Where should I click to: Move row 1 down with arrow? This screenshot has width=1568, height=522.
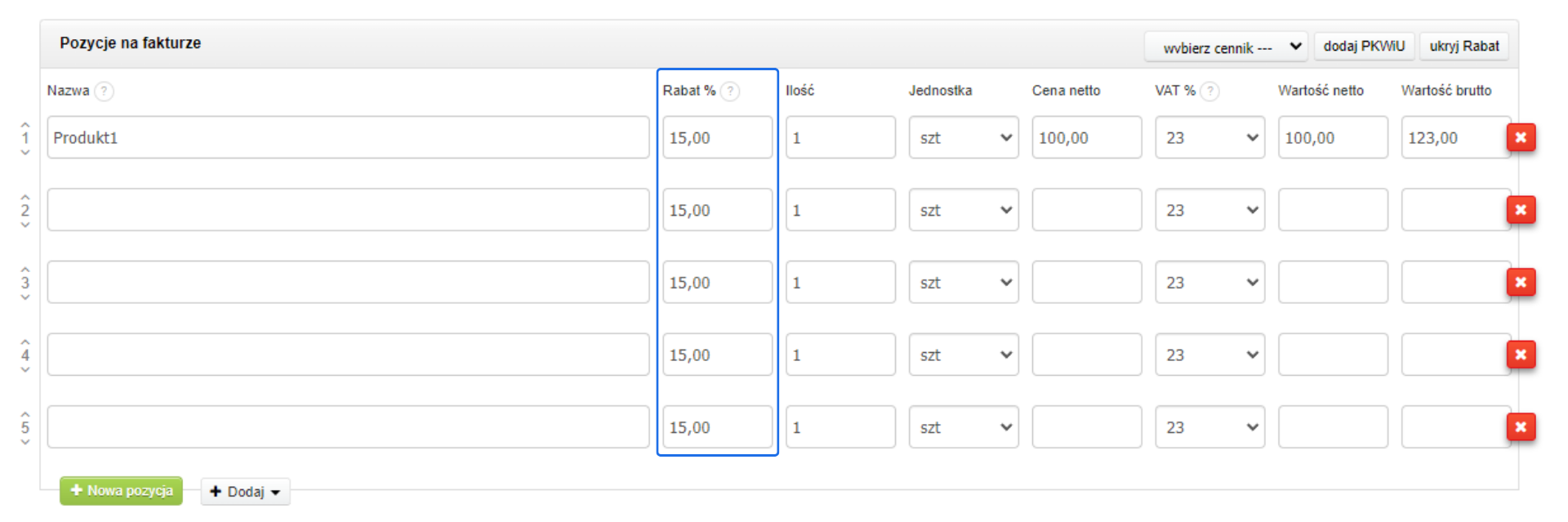point(25,152)
